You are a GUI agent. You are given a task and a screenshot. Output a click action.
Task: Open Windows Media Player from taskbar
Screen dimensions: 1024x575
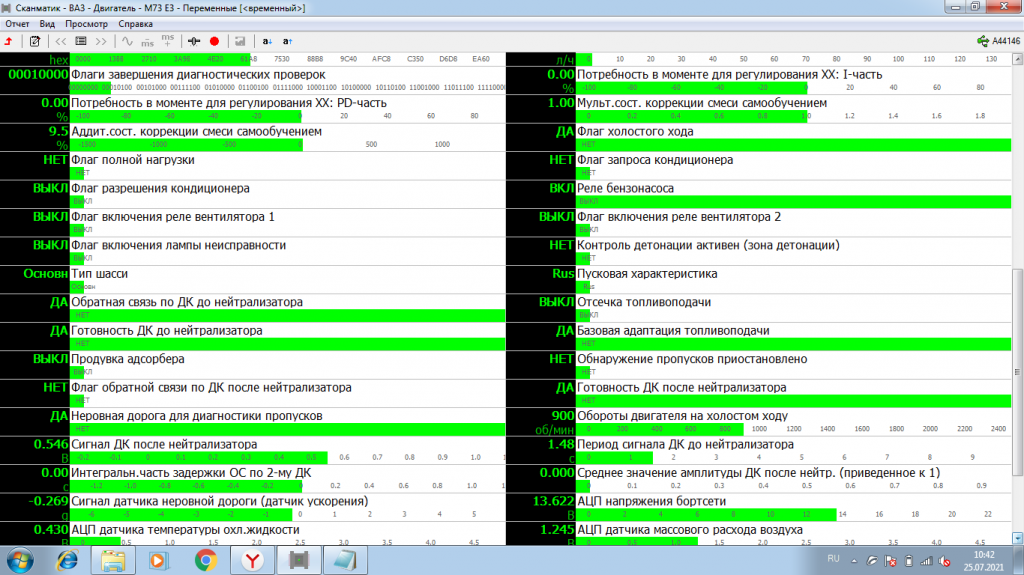pos(158,561)
